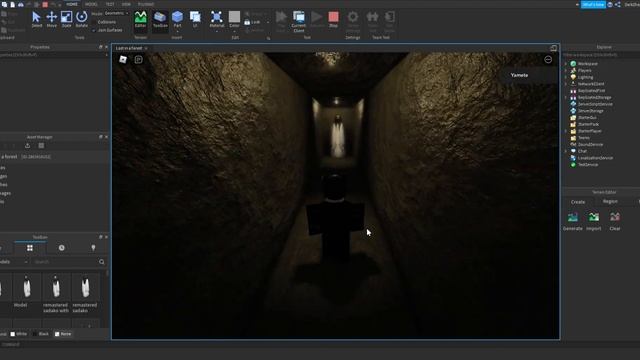Open the Mode Geometric dropdown
Image resolution: width=640 pixels, height=360 pixels.
116,13
